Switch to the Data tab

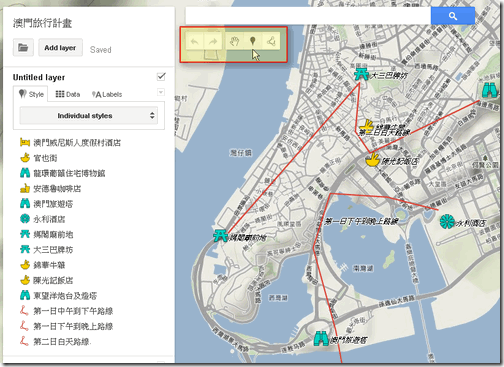(x=68, y=94)
